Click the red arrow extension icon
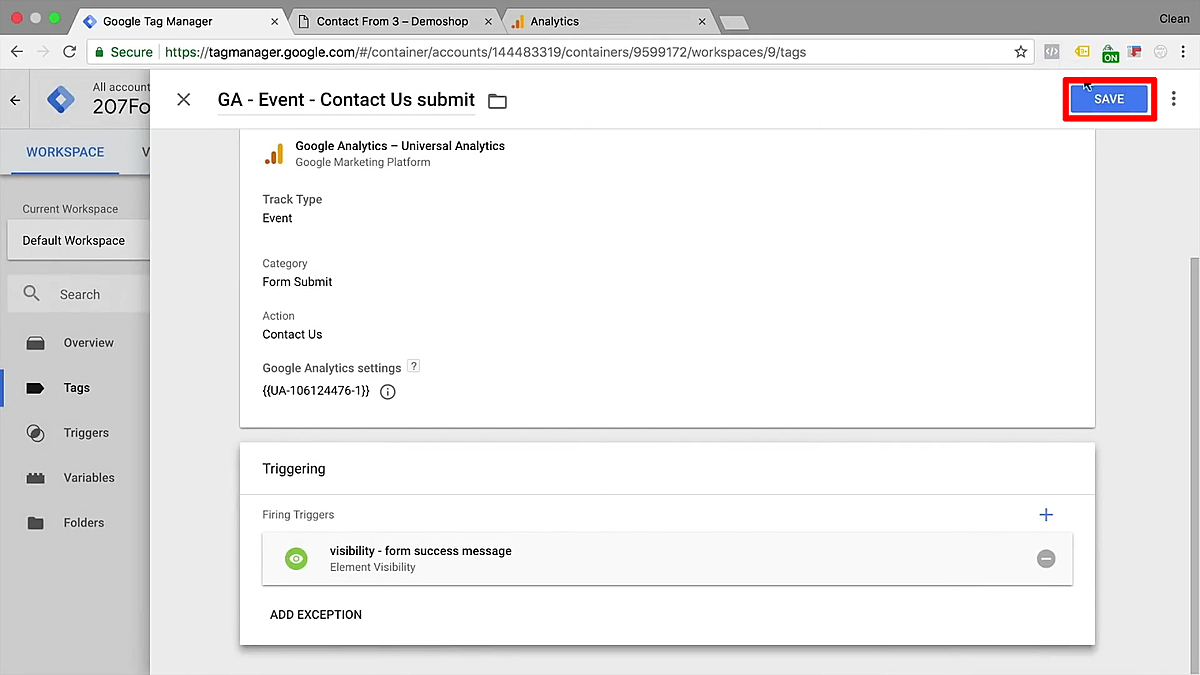Viewport: 1200px width, 675px height. pyautogui.click(x=1135, y=52)
